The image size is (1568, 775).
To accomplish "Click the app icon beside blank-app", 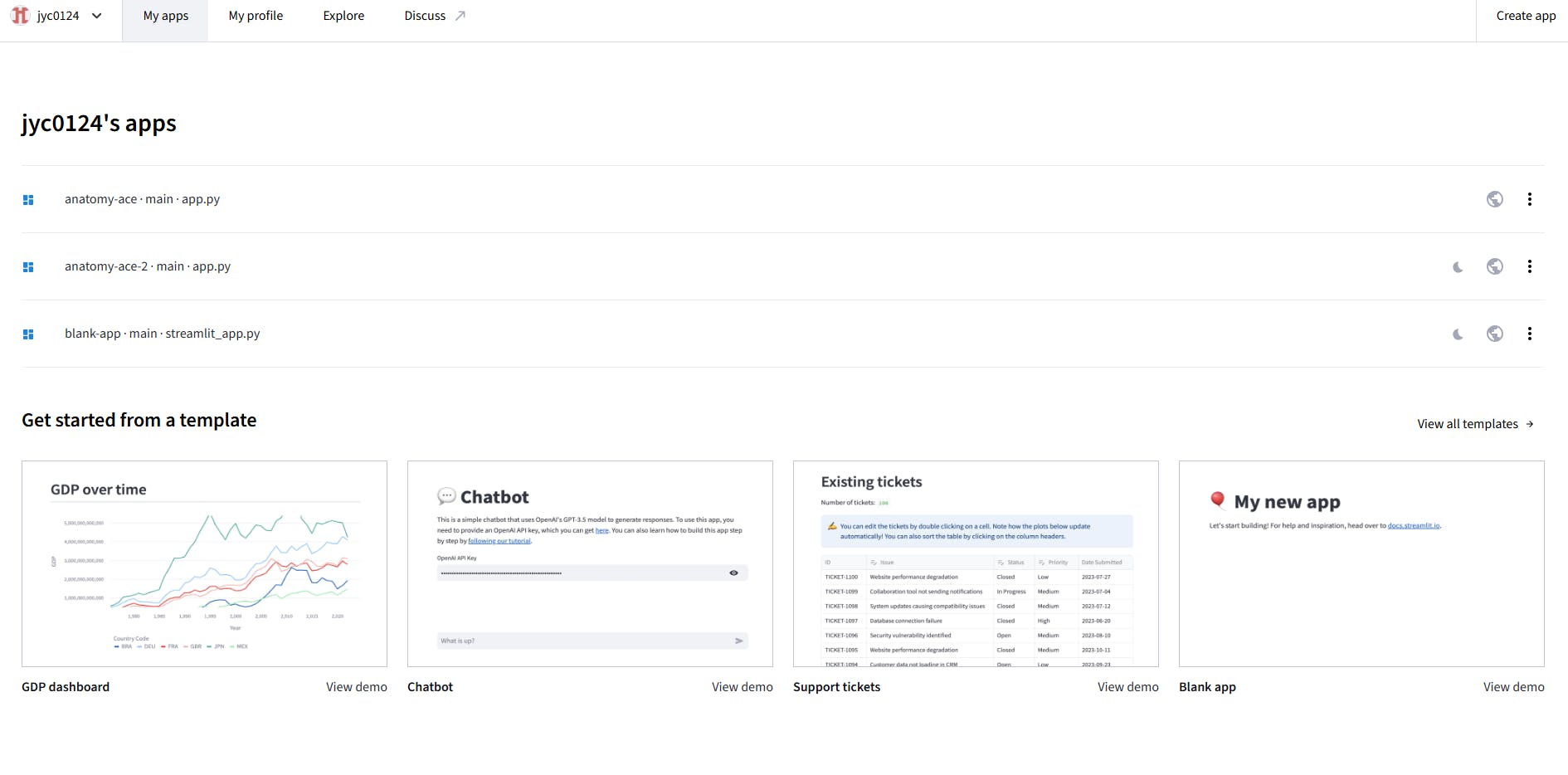I will click(28, 334).
